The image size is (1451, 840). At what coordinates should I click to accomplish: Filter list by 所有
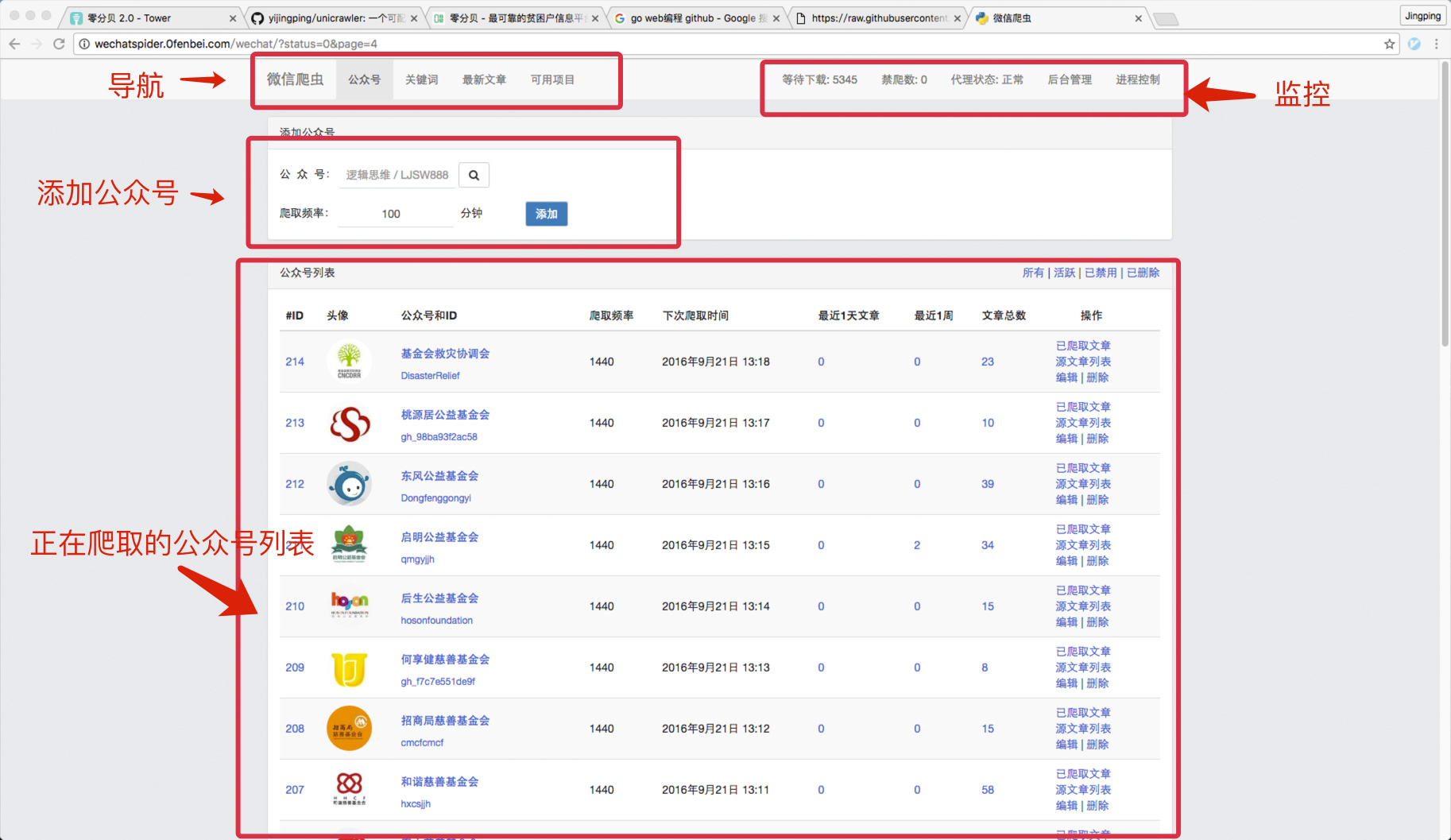tap(1033, 273)
